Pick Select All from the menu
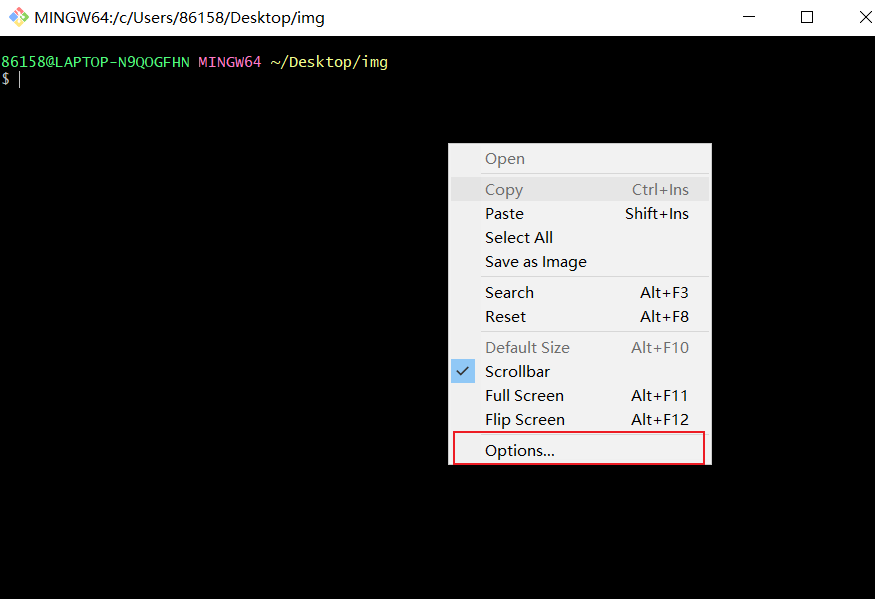Image resolution: width=875 pixels, height=599 pixels. (x=518, y=238)
